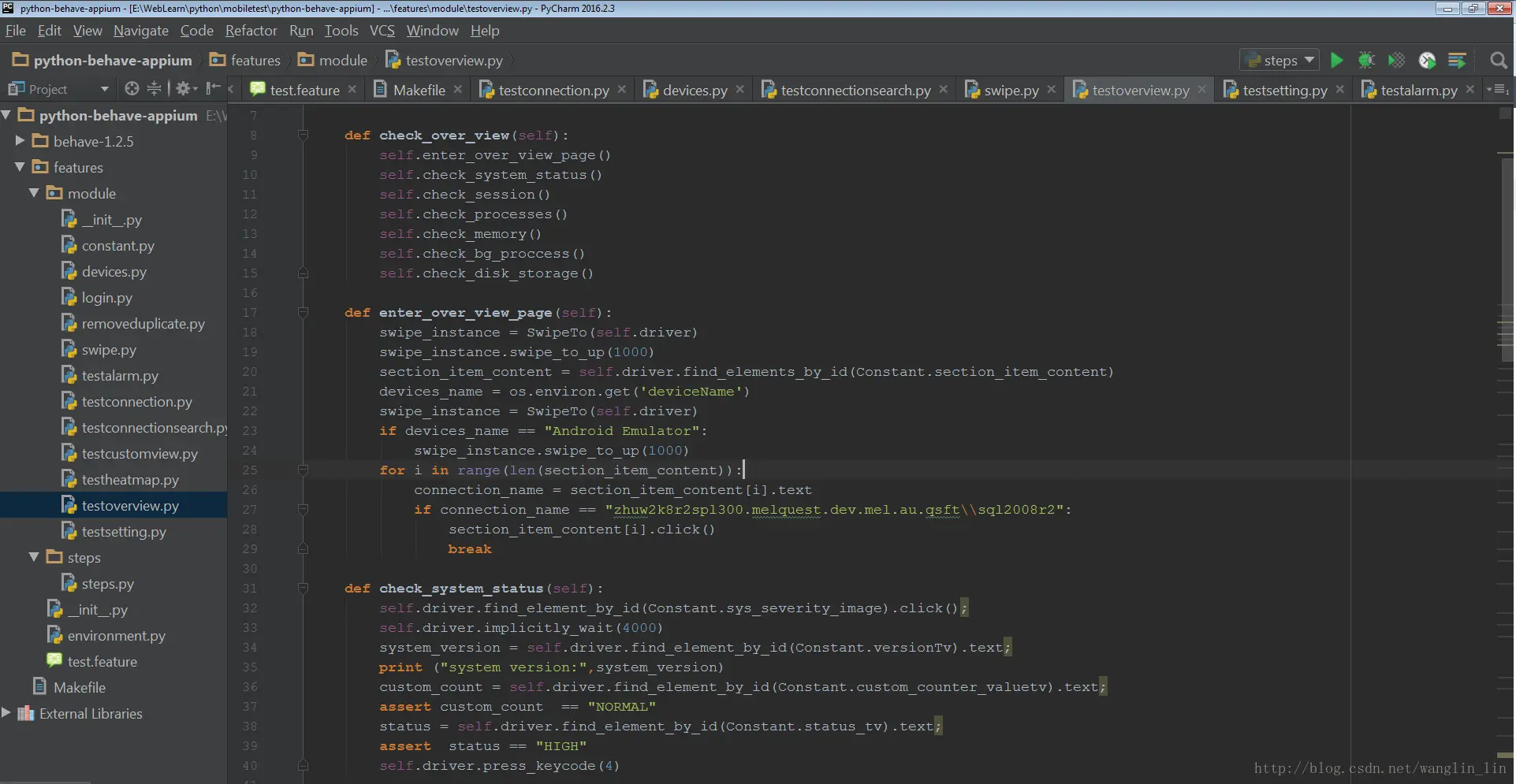Close the testoverview.py tab

point(1202,90)
